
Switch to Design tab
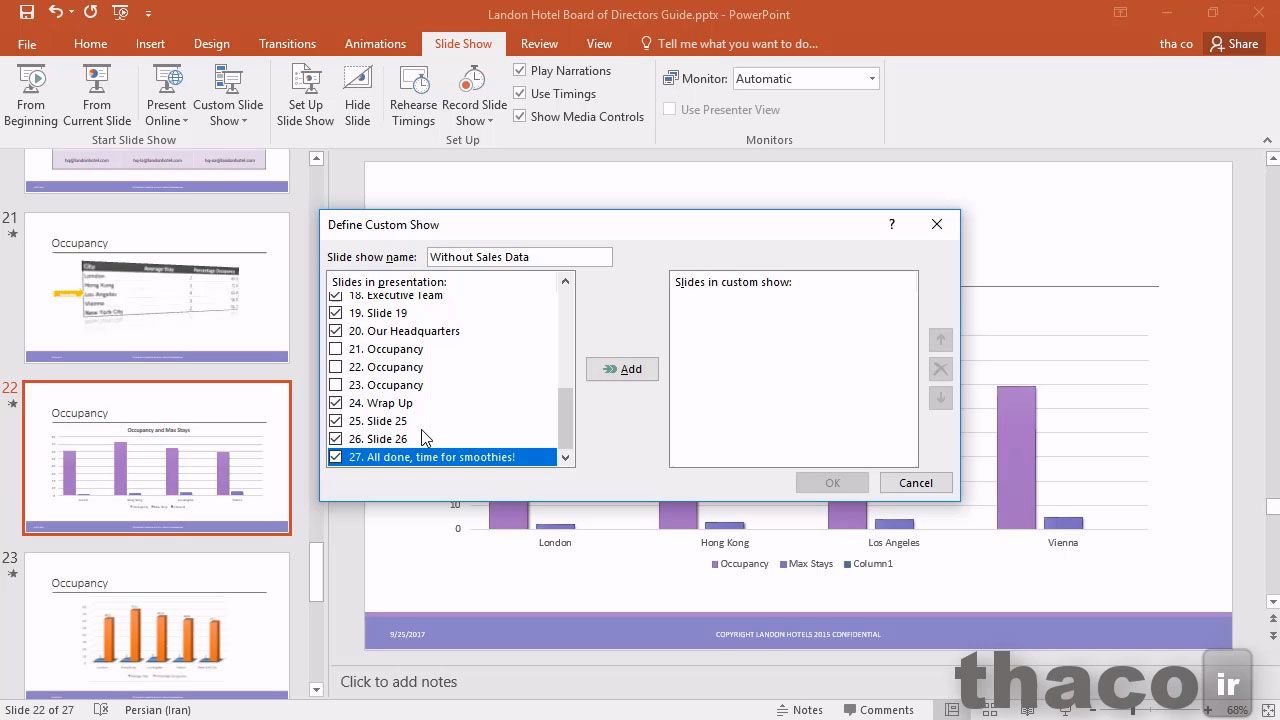(x=212, y=44)
